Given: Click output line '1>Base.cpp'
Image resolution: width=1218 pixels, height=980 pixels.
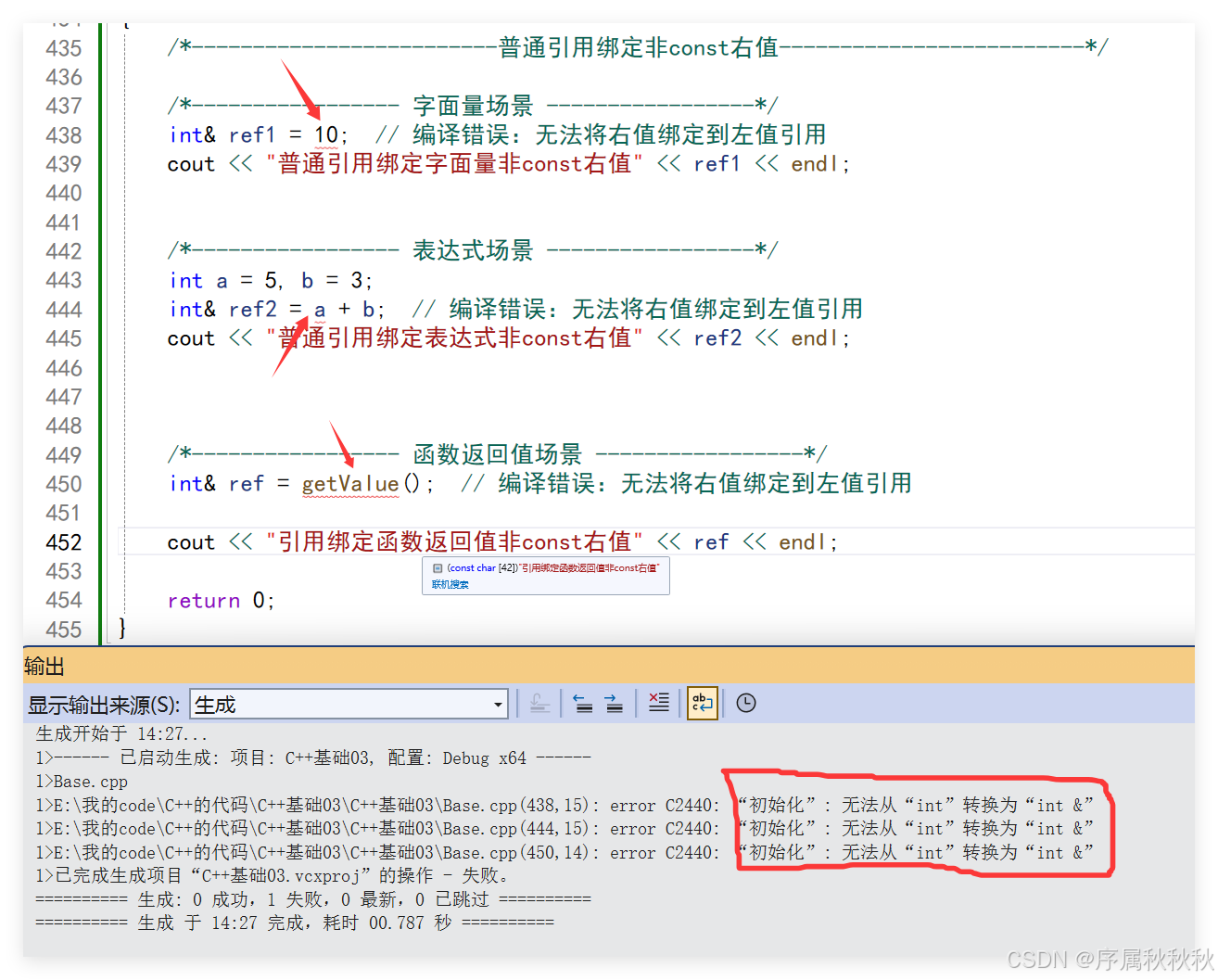Looking at the screenshot, I should pyautogui.click(x=82, y=782).
